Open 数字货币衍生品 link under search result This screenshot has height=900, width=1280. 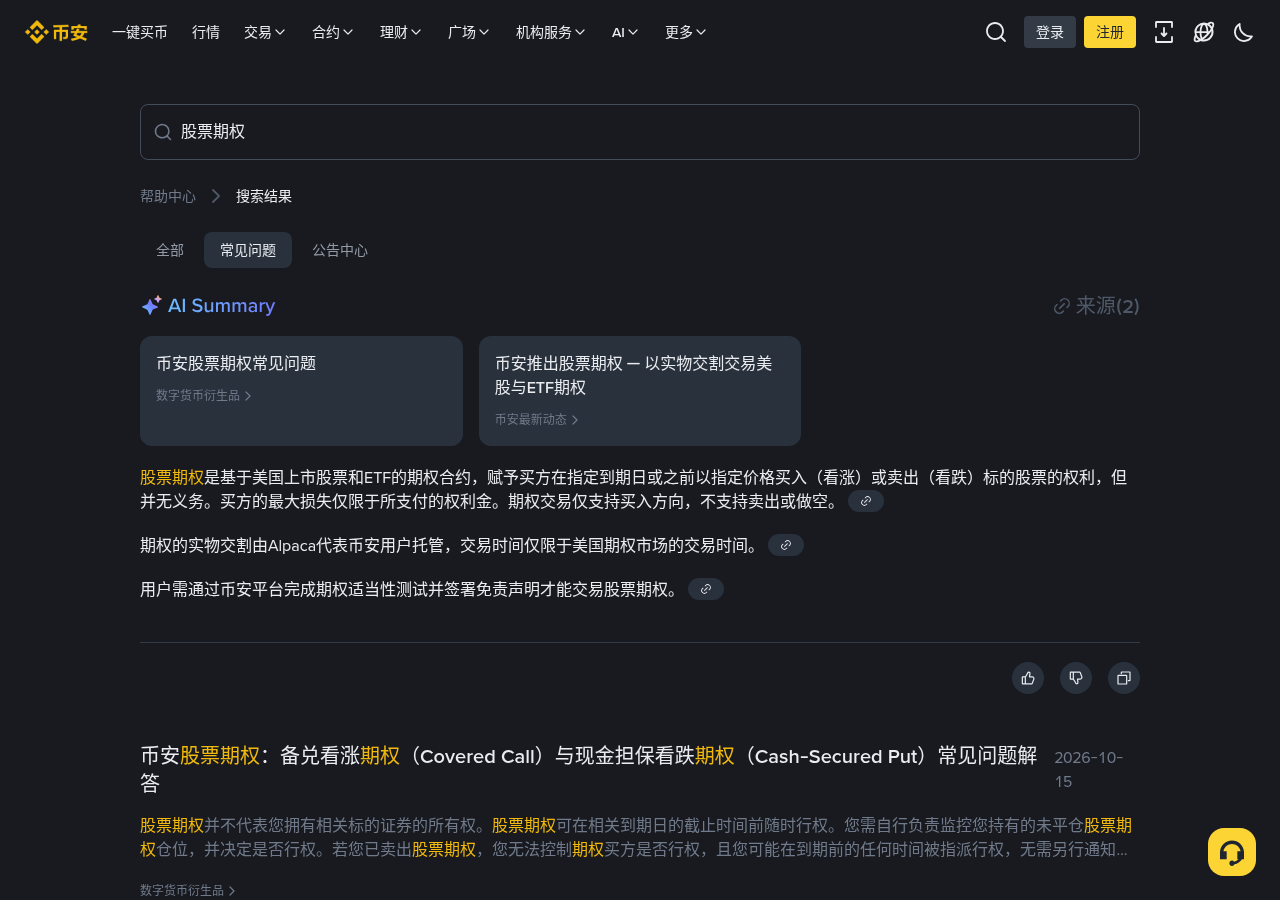point(188,890)
